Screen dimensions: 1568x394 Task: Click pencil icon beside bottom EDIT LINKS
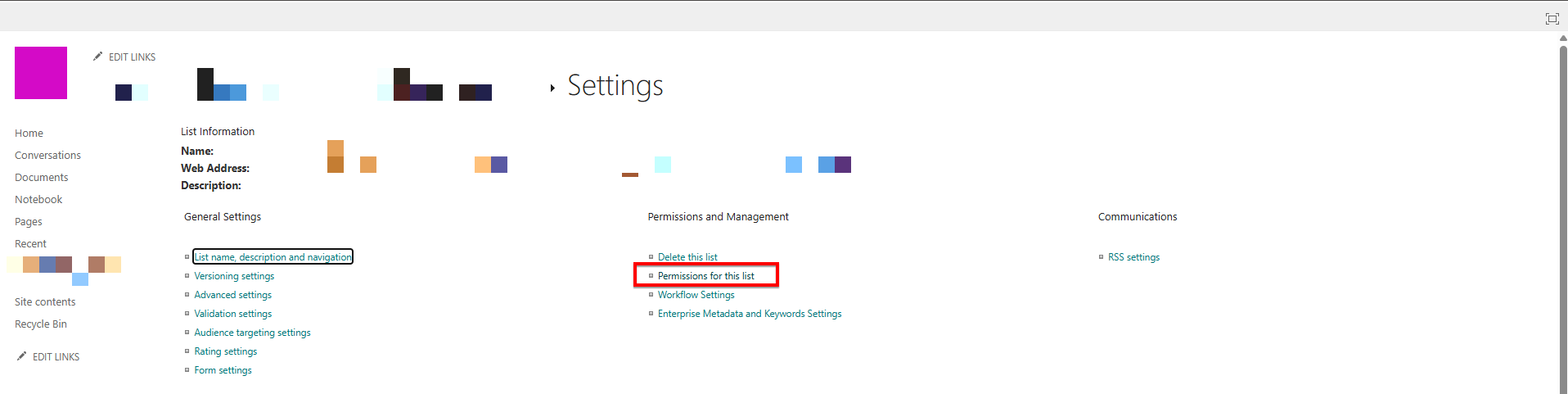click(22, 356)
